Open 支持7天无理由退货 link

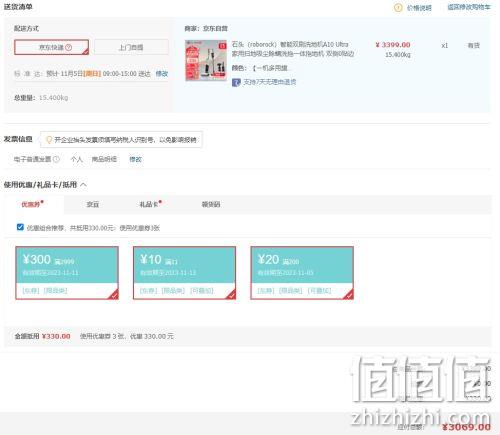[269, 82]
